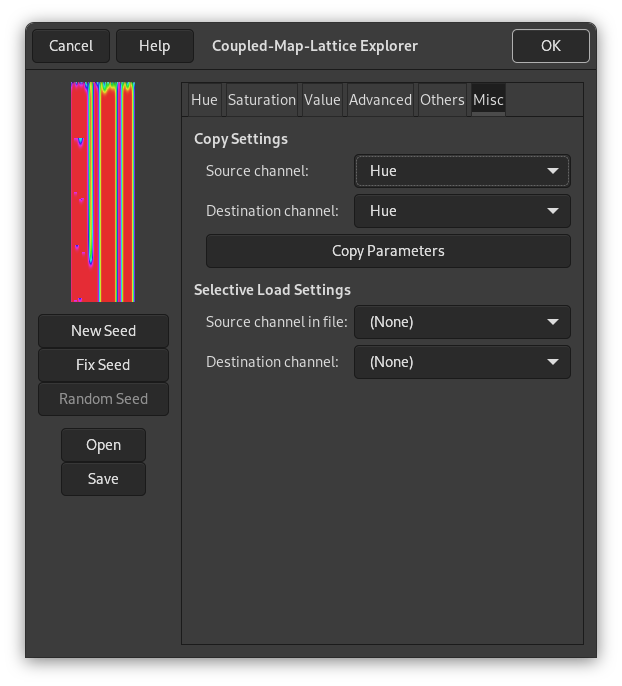The width and height of the screenshot is (622, 686).
Task: Open the Saturation tab
Action: pyautogui.click(x=261, y=100)
